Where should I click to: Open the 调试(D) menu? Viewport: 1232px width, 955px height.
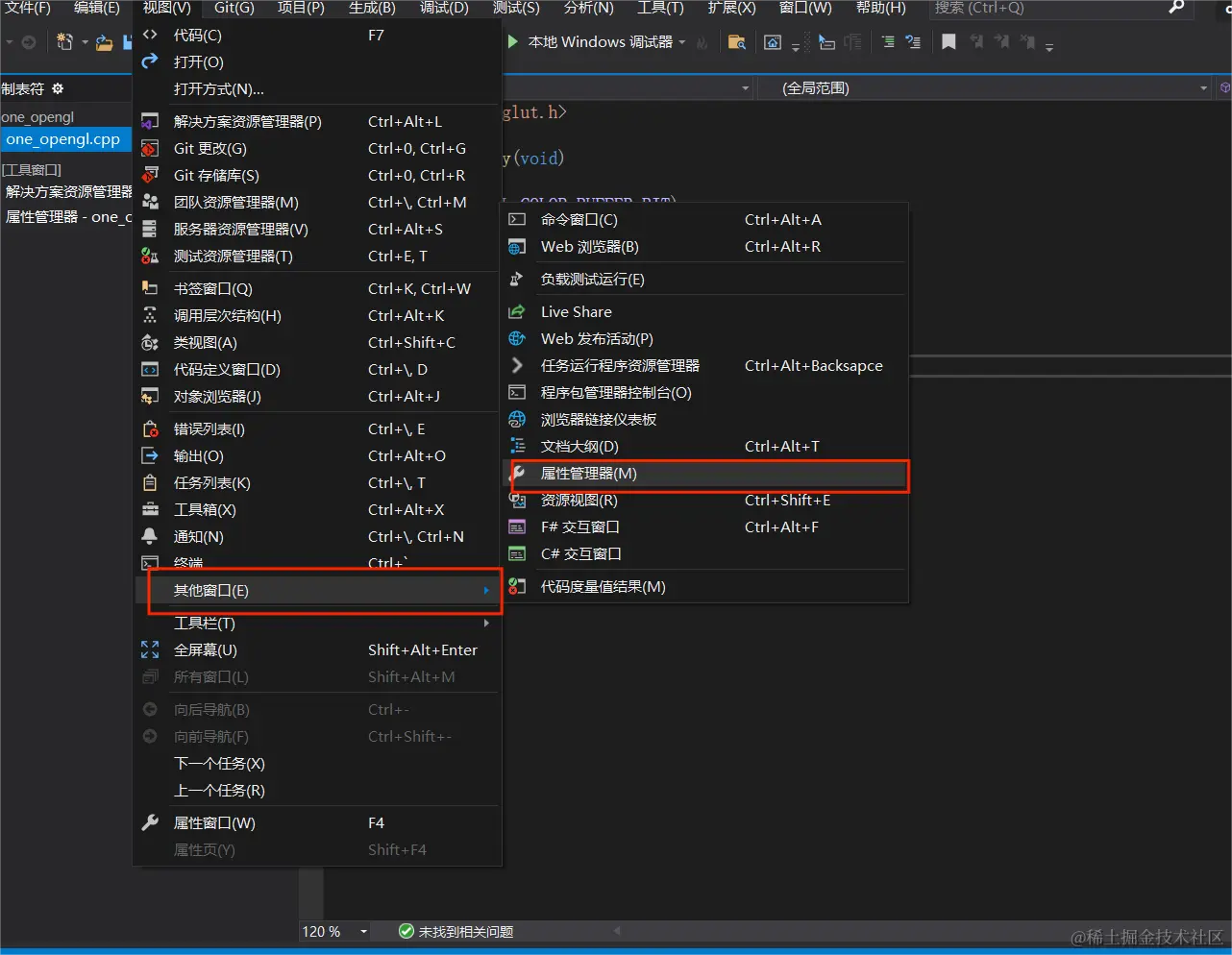(444, 8)
